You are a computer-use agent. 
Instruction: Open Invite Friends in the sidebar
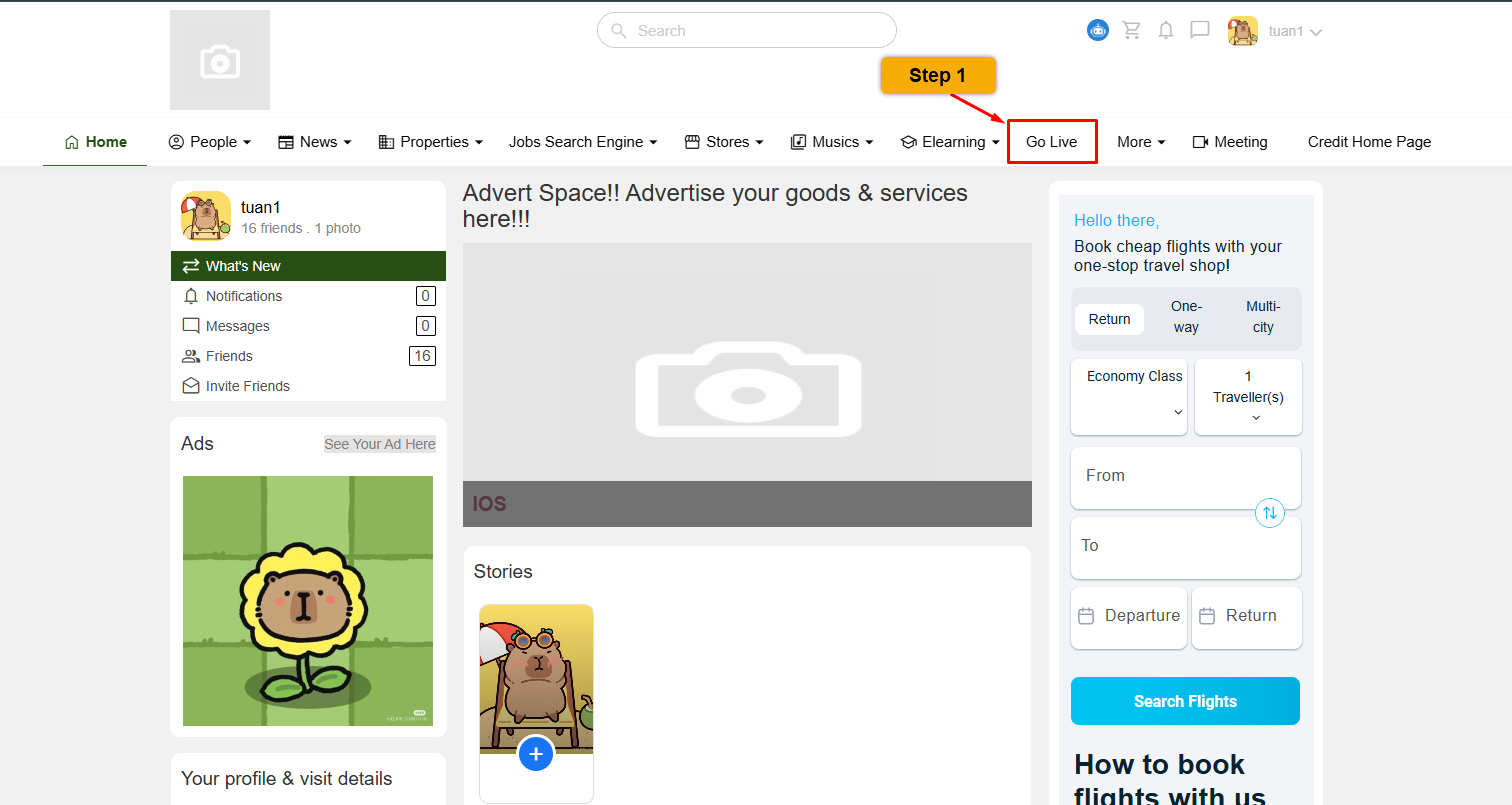pos(247,386)
